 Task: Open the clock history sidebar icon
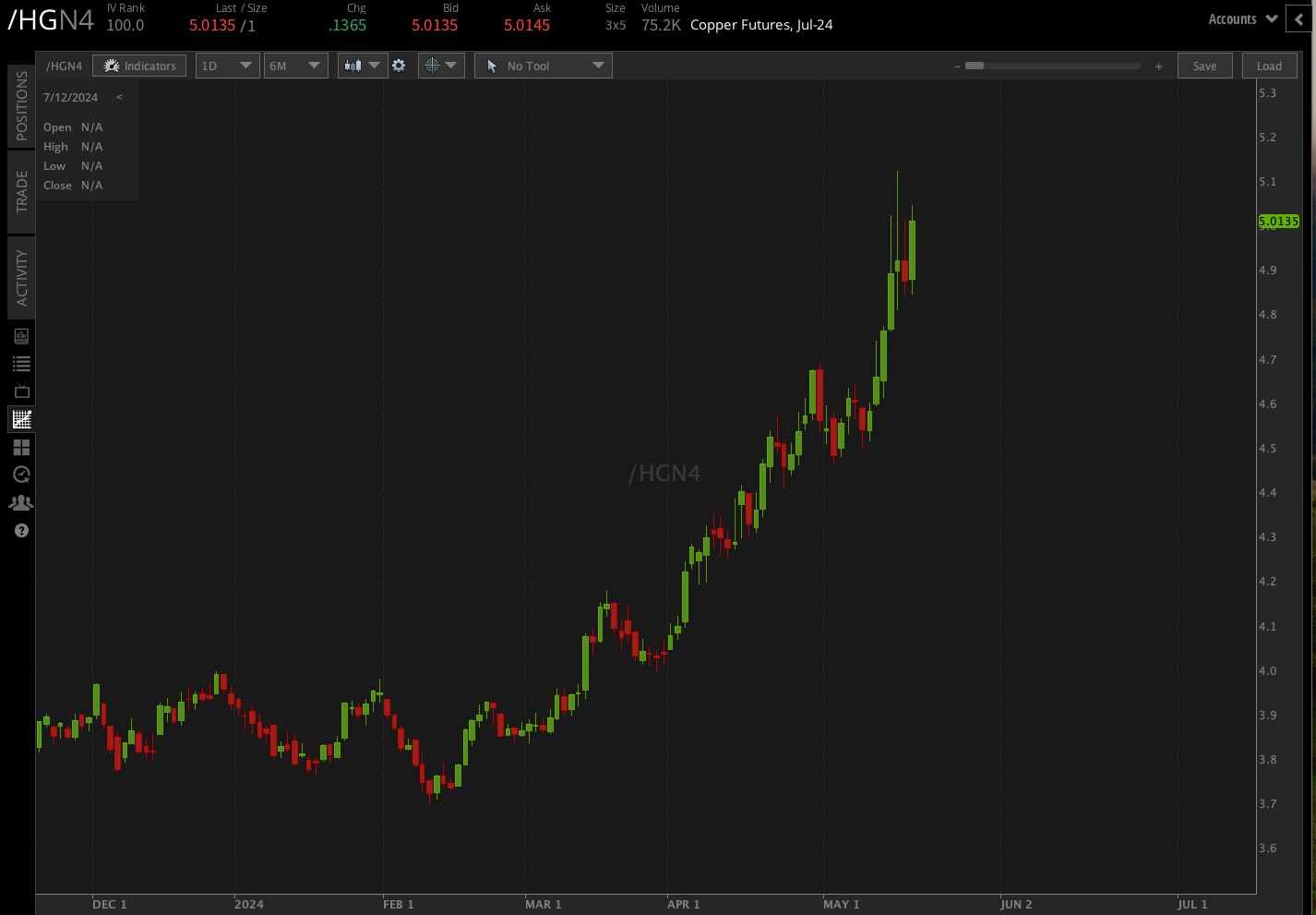click(x=21, y=475)
